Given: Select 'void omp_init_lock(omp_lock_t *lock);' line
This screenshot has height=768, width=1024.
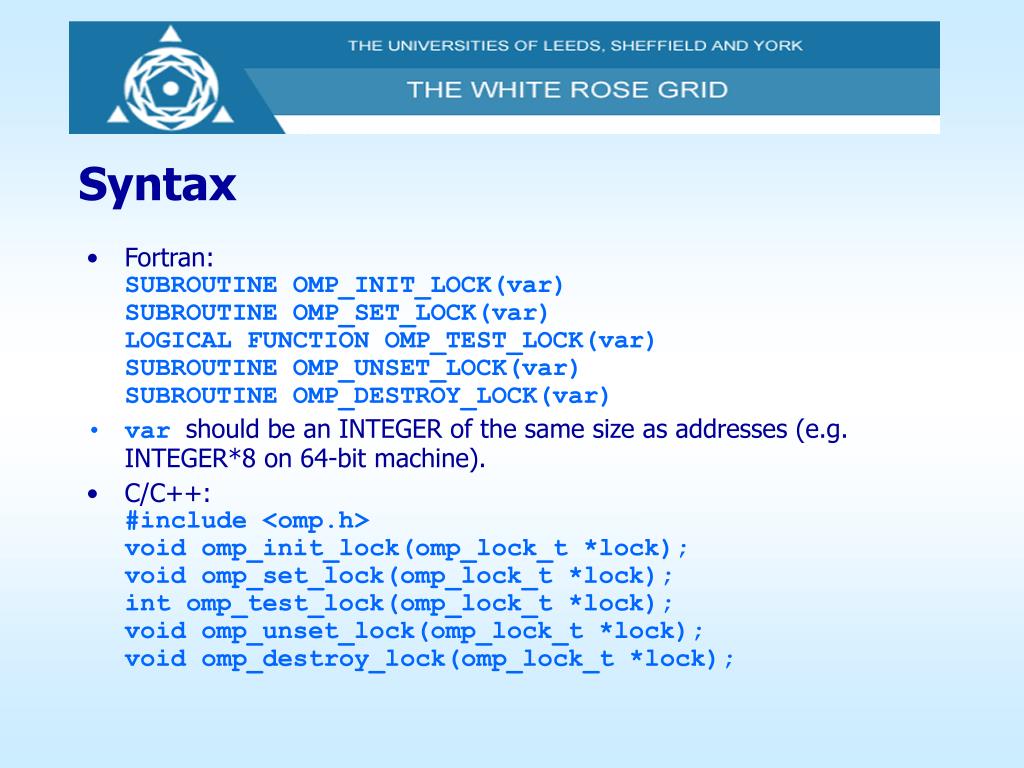Looking at the screenshot, I should 406,548.
